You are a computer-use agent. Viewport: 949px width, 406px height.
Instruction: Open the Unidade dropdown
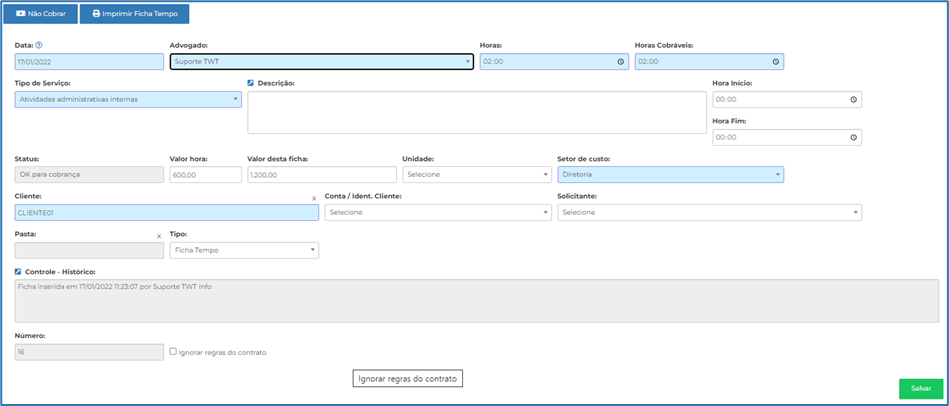pos(476,174)
